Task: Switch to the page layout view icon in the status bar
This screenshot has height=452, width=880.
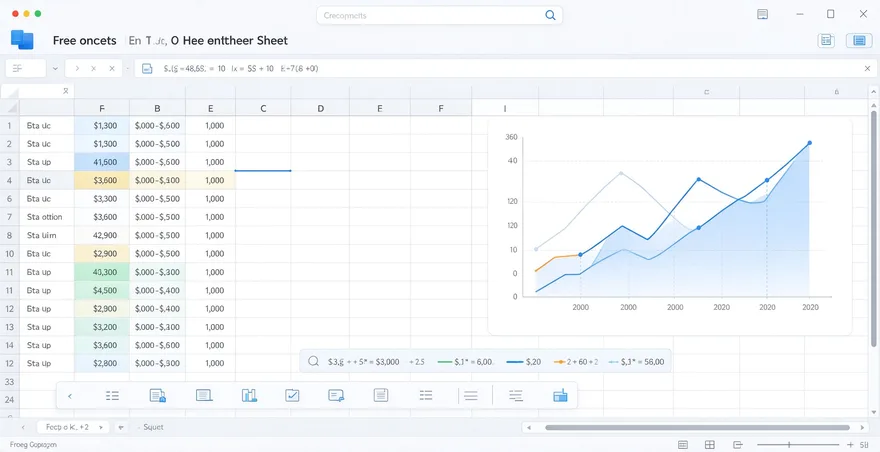Action: [683, 445]
